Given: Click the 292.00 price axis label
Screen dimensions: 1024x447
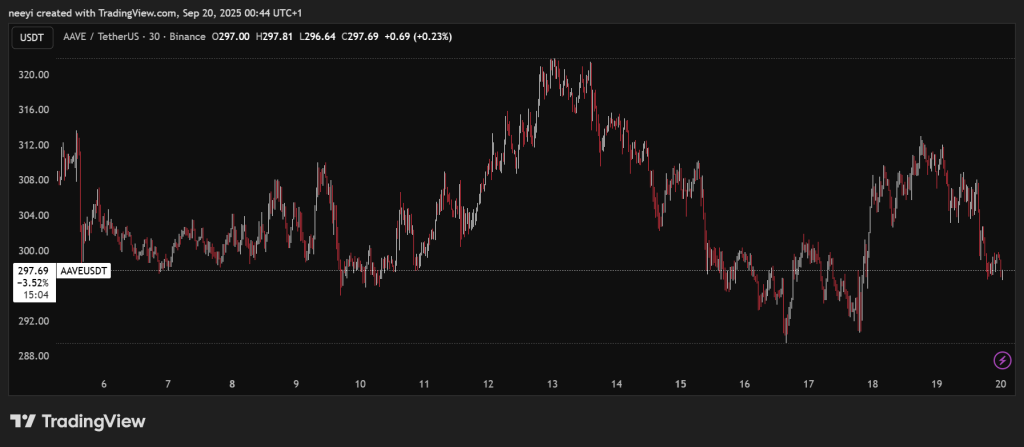Looking at the screenshot, I should coord(34,322).
